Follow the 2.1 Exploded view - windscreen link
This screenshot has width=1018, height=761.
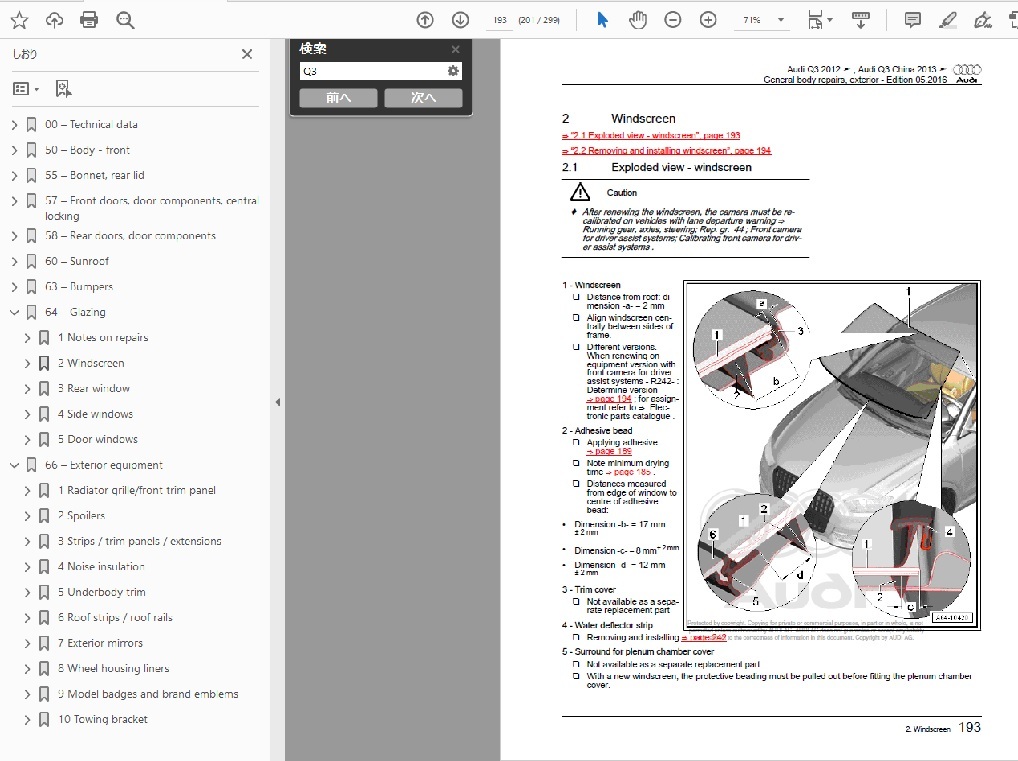[x=651, y=136]
